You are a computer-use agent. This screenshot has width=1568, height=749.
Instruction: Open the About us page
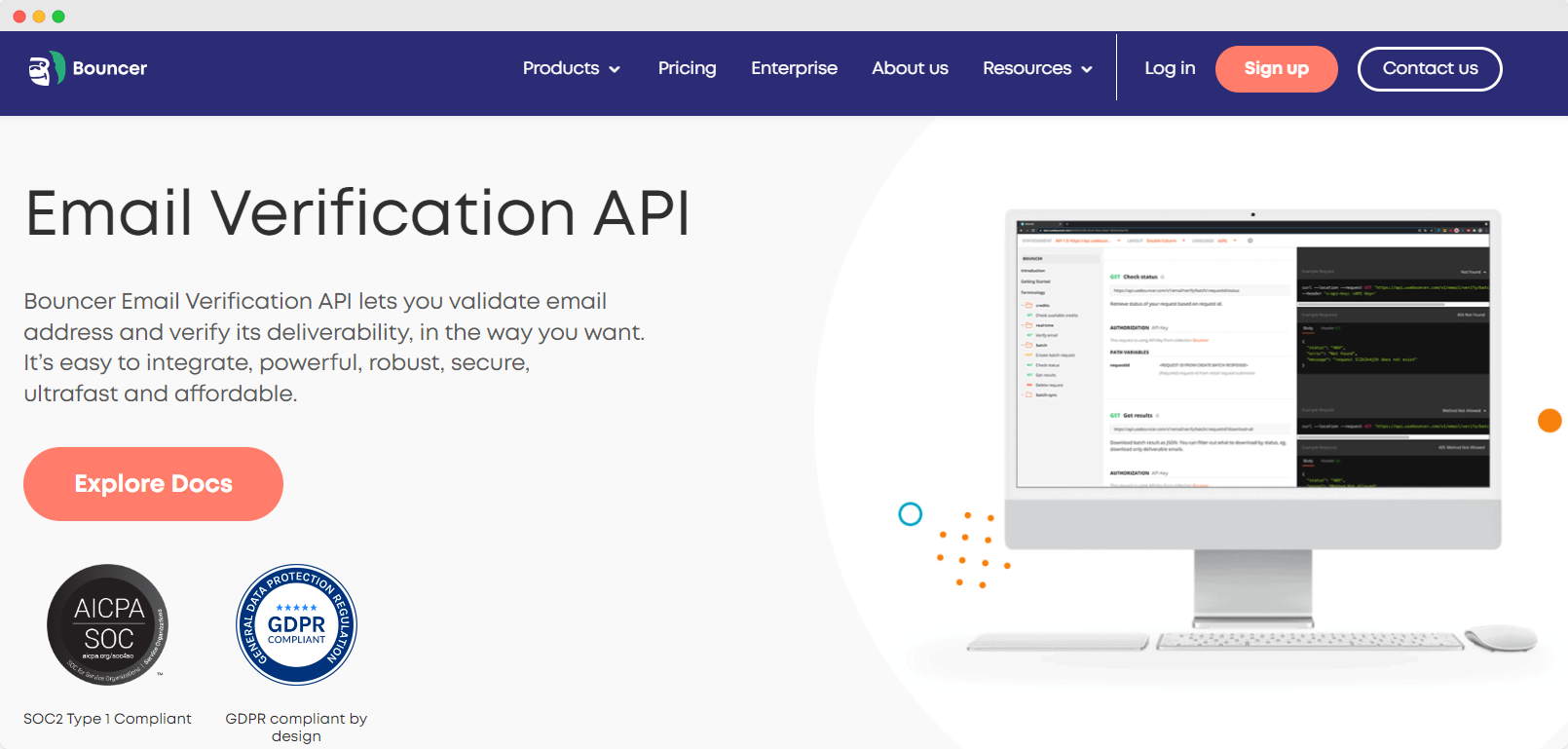pos(910,68)
